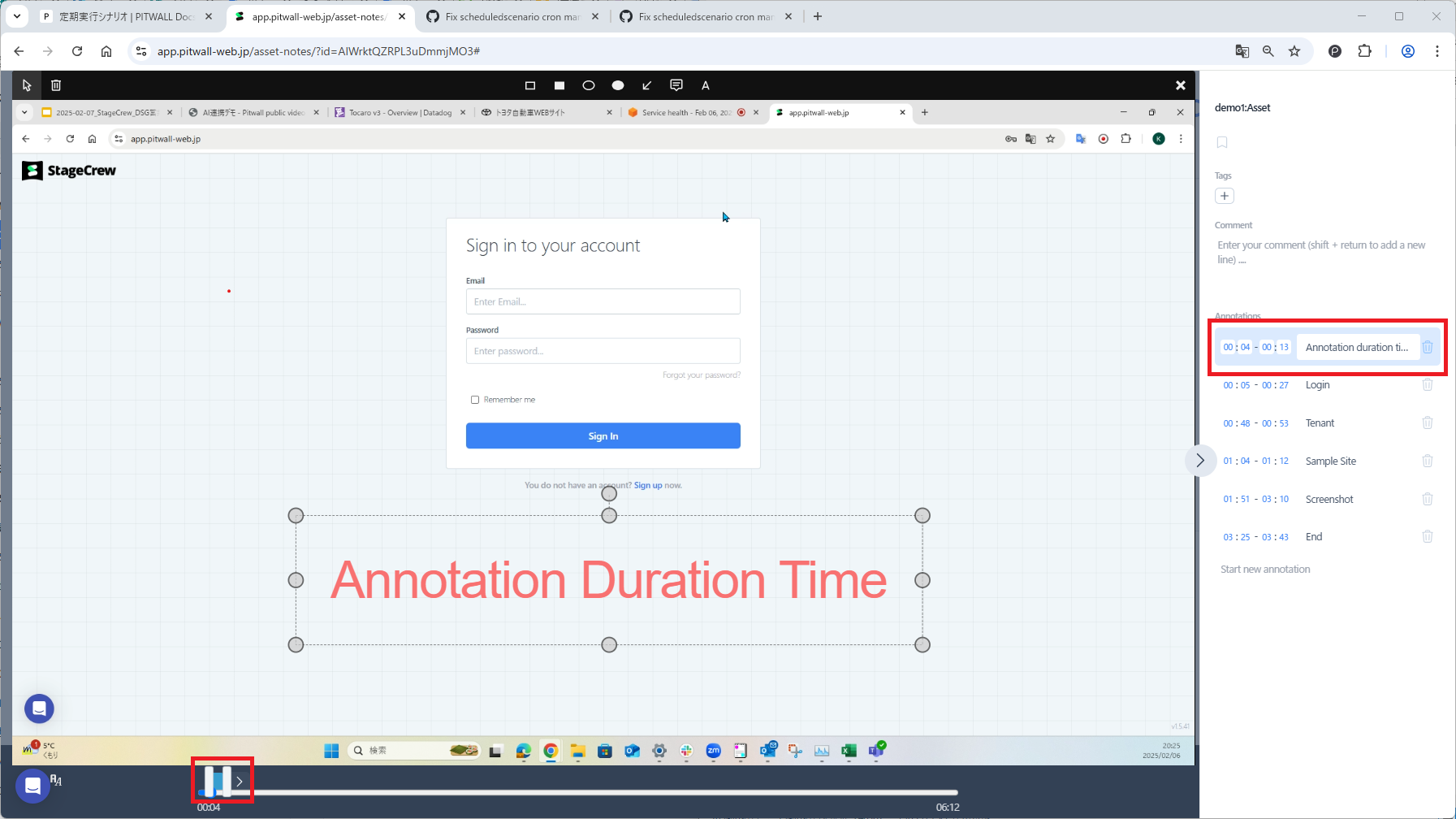The image size is (1456, 819).
Task: Delete the Login annotation entry
Action: click(1427, 385)
